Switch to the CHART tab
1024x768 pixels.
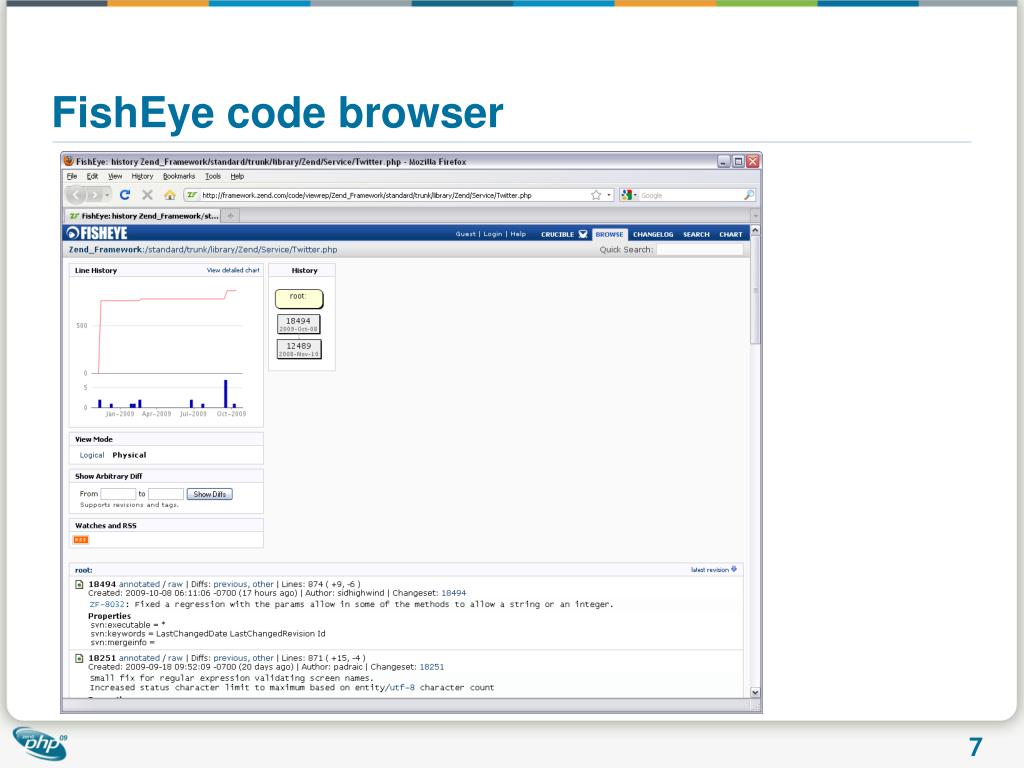[731, 234]
